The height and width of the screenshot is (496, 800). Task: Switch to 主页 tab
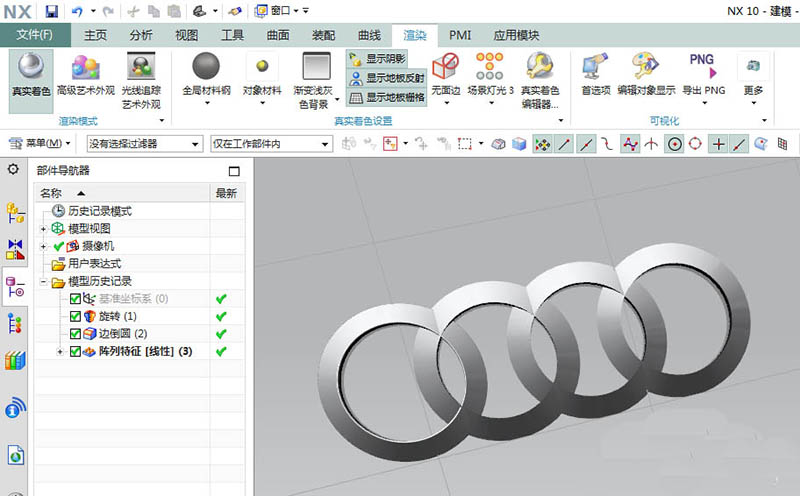[95, 35]
